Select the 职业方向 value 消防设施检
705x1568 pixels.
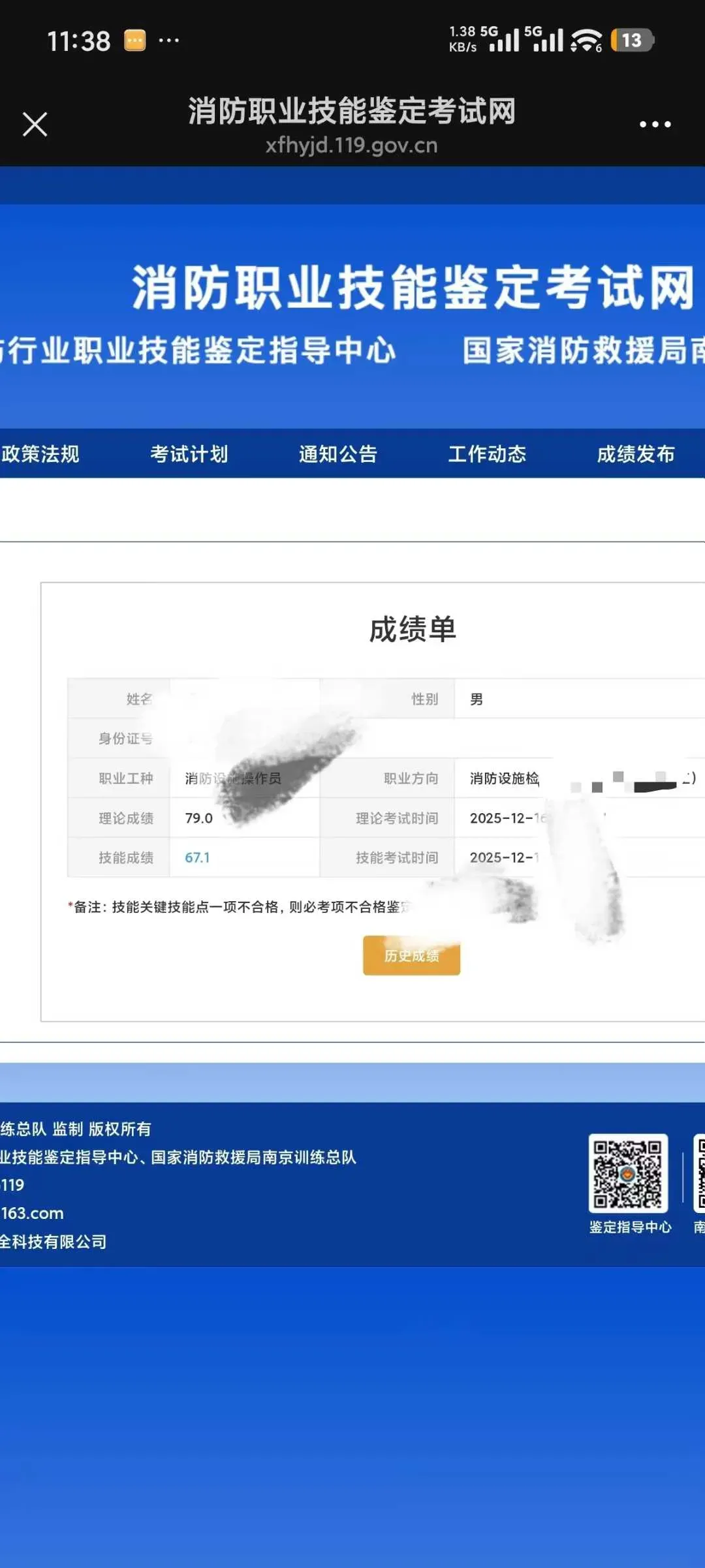pyautogui.click(x=505, y=778)
